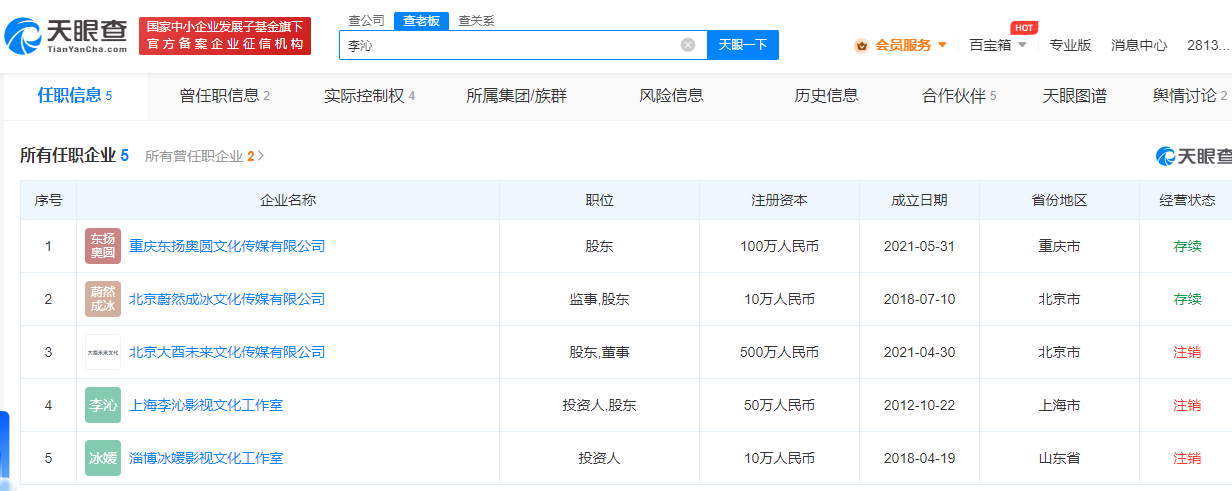The height and width of the screenshot is (491, 1232).
Task: Click the 天眼一下 search button
Action: [x=743, y=45]
